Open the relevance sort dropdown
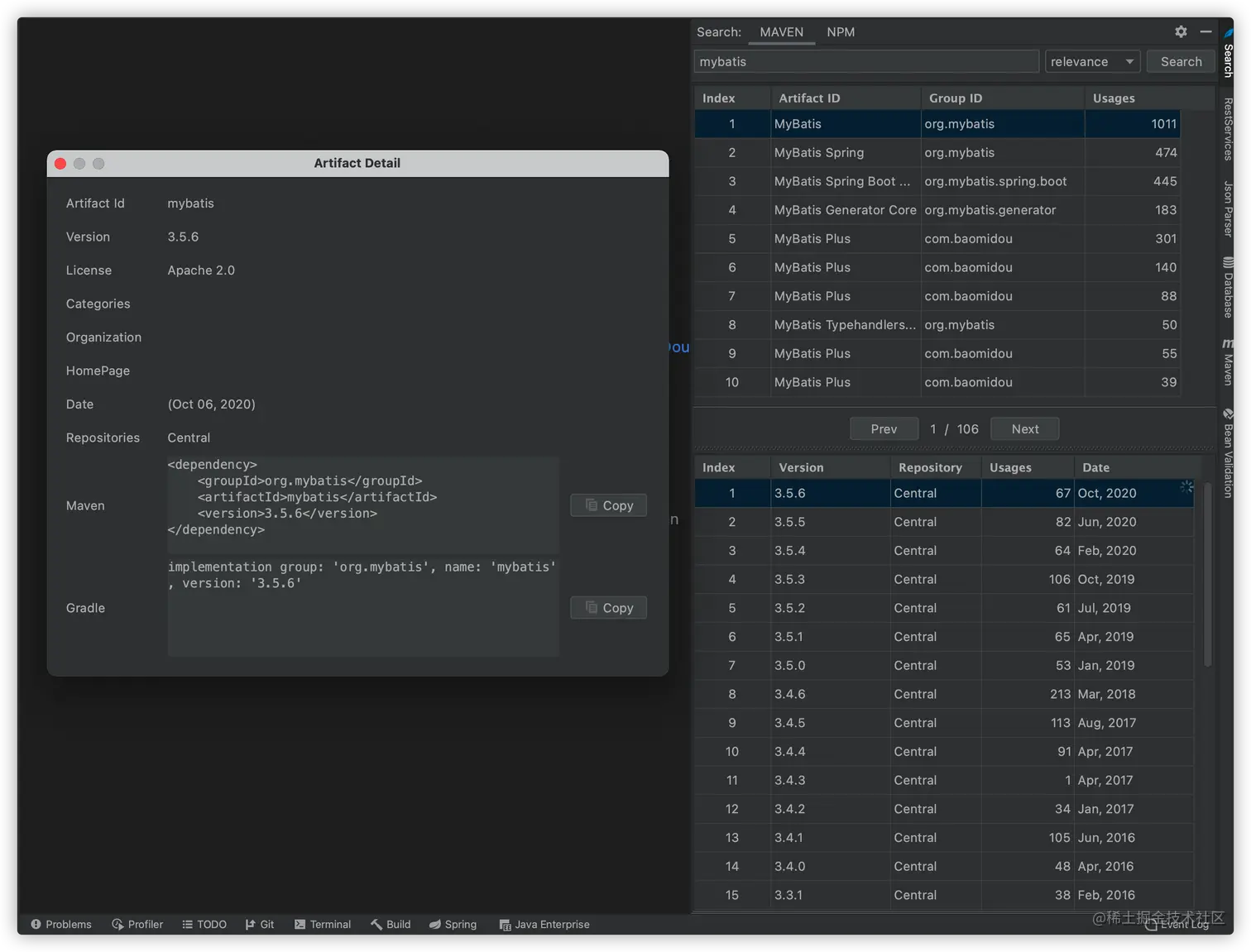Image resolution: width=1251 pixels, height=952 pixels. pyautogui.click(x=1092, y=62)
